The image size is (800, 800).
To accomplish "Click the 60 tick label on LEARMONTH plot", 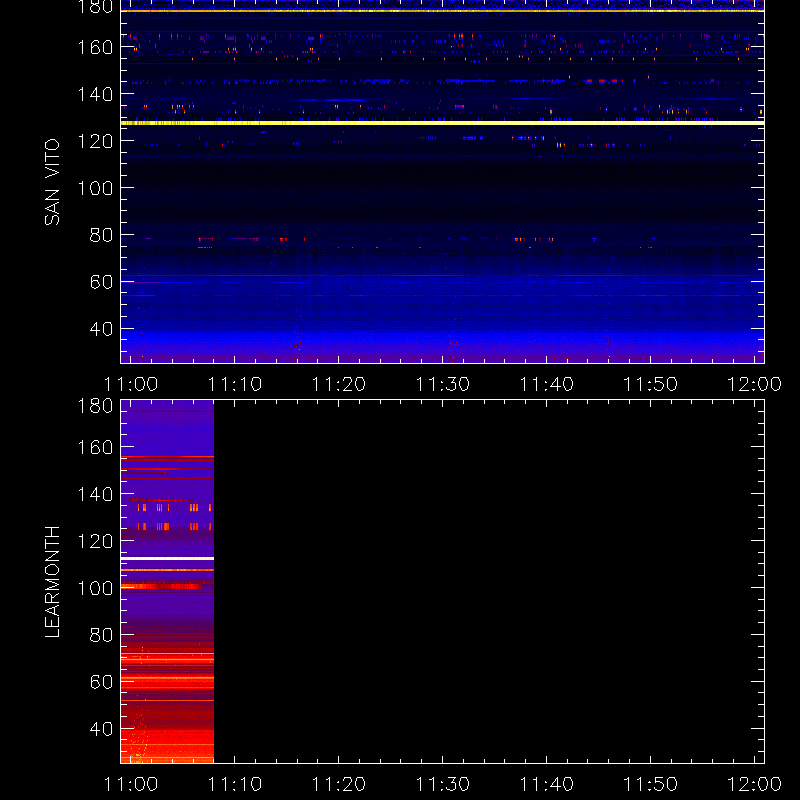I will pos(101,682).
